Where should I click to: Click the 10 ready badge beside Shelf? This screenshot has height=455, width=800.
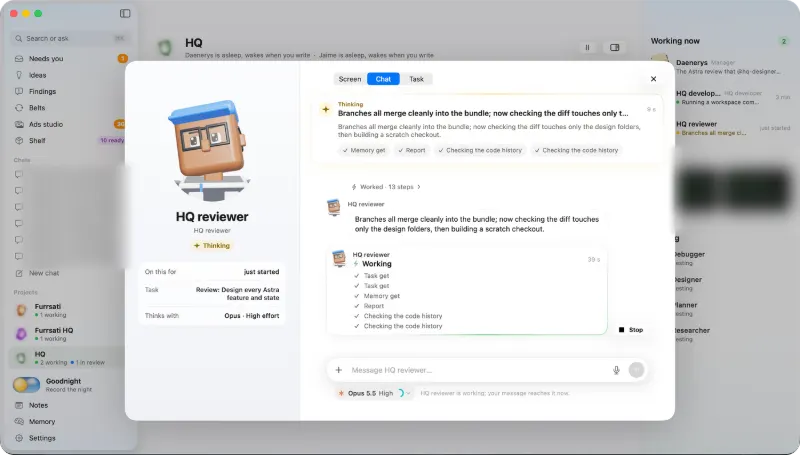coord(112,140)
